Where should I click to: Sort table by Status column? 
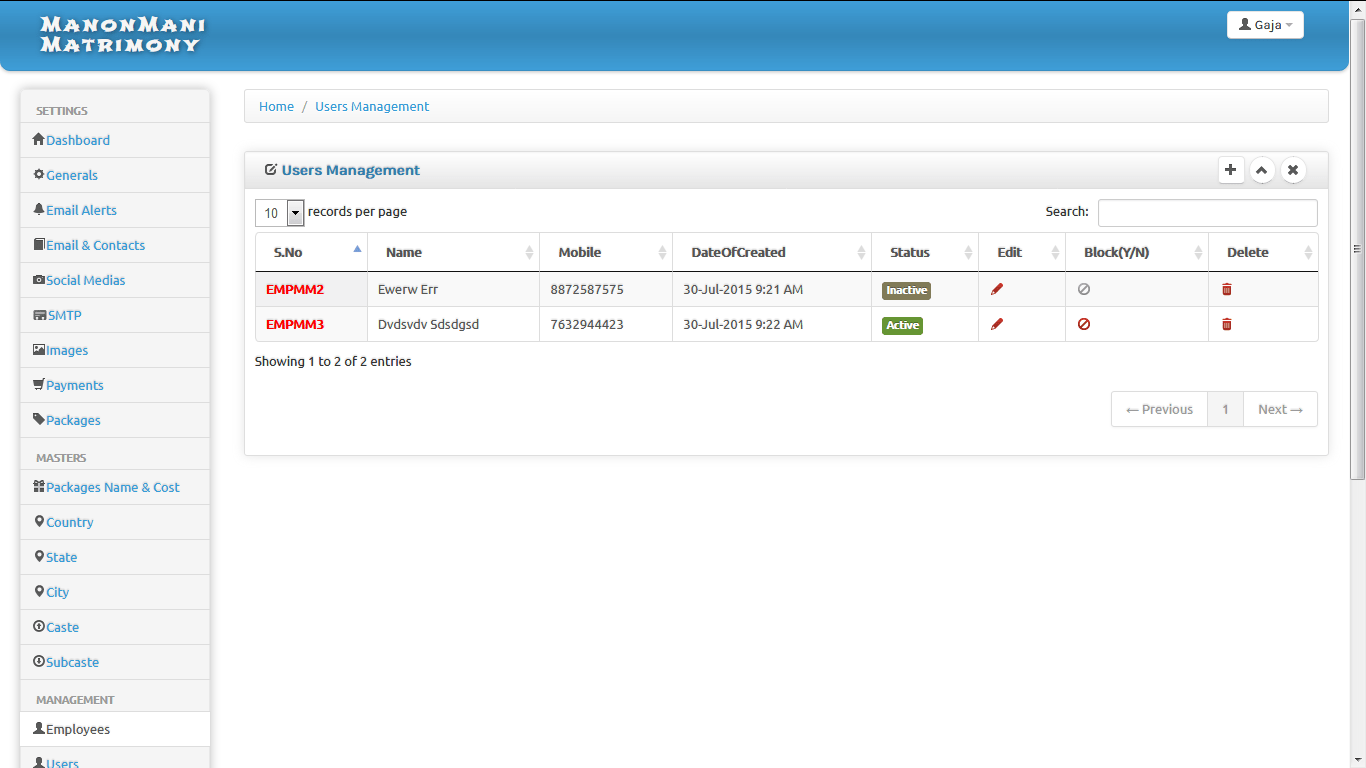pyautogui.click(x=925, y=252)
